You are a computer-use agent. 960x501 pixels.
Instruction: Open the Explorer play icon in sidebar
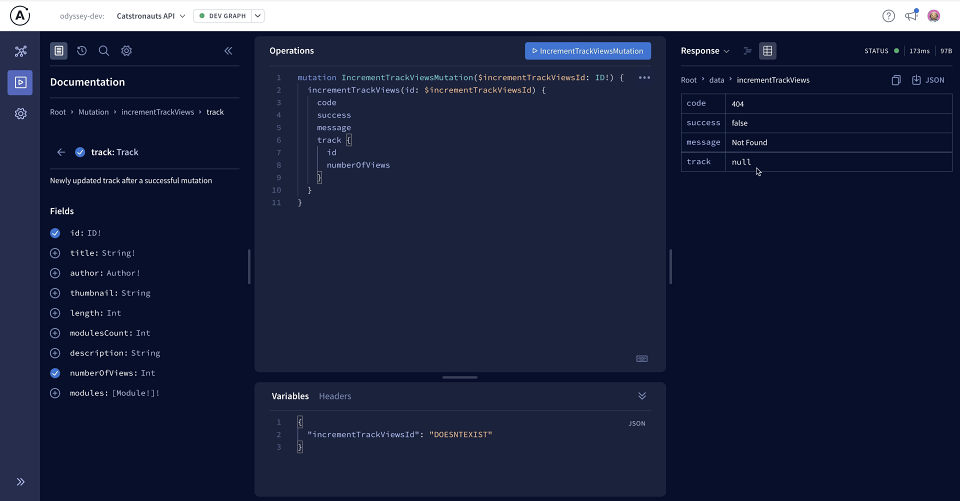20,82
